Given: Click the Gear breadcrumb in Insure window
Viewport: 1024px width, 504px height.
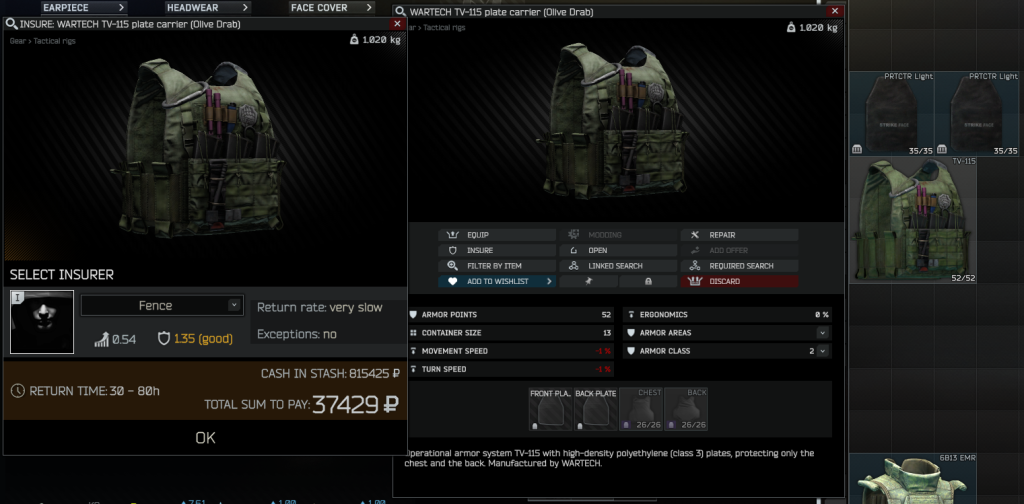Looking at the screenshot, I should pos(18,40).
